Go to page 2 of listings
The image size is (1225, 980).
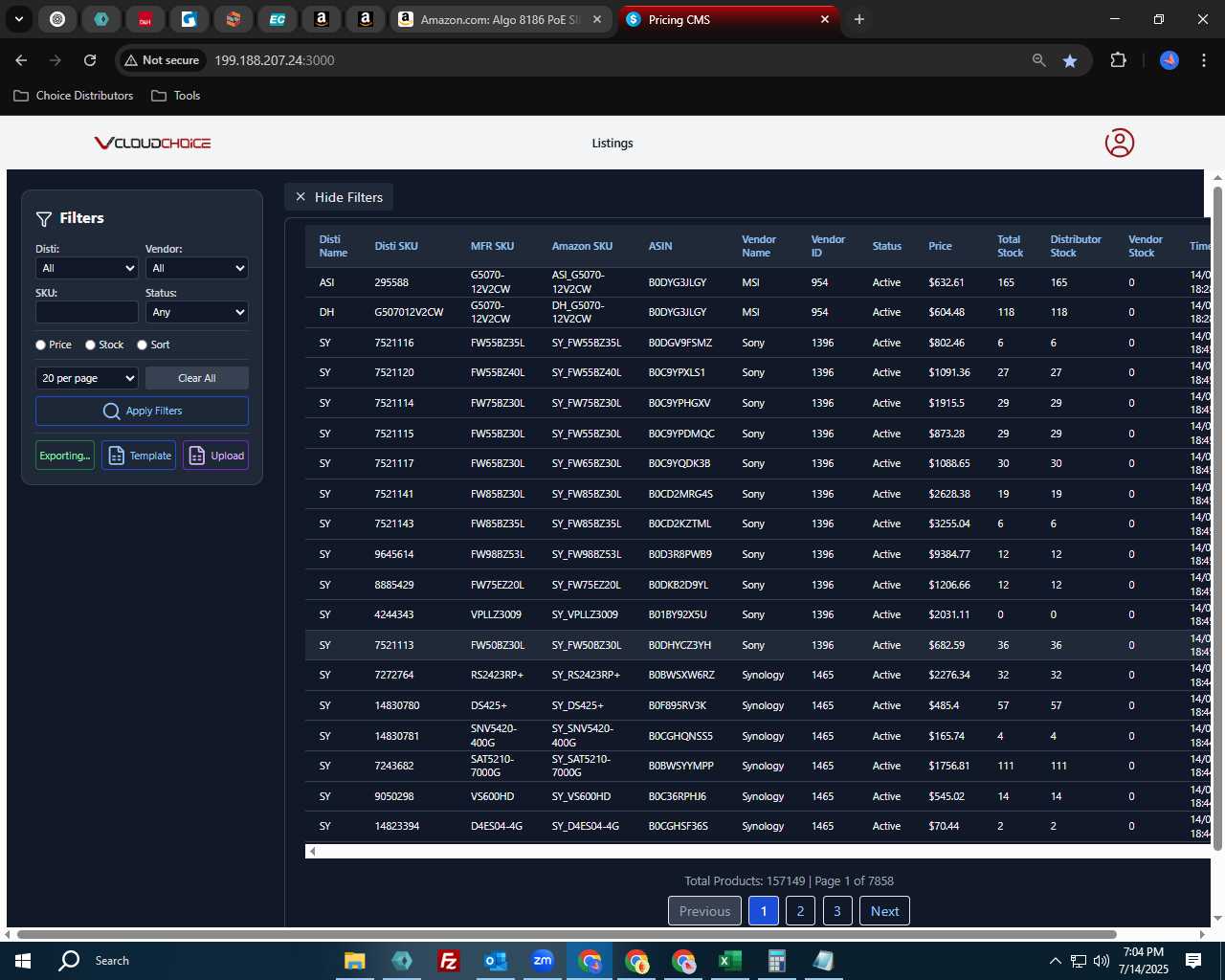[800, 911]
